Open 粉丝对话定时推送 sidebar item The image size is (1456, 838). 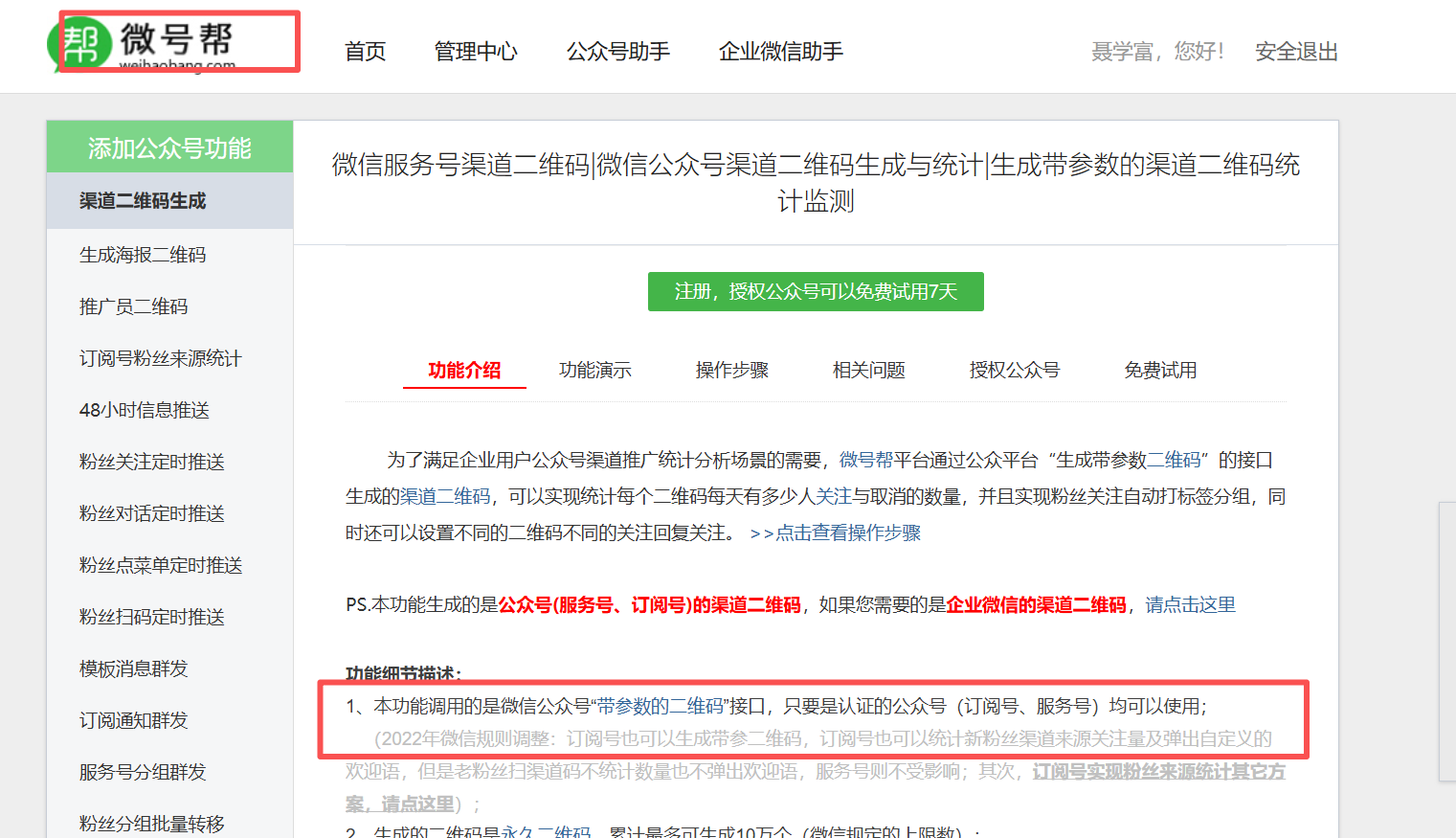(152, 513)
